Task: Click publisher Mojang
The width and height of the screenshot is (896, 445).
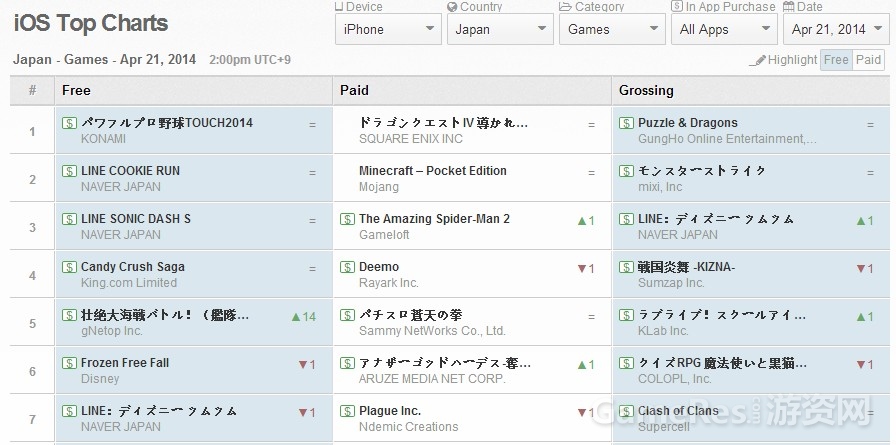Action: tap(379, 187)
